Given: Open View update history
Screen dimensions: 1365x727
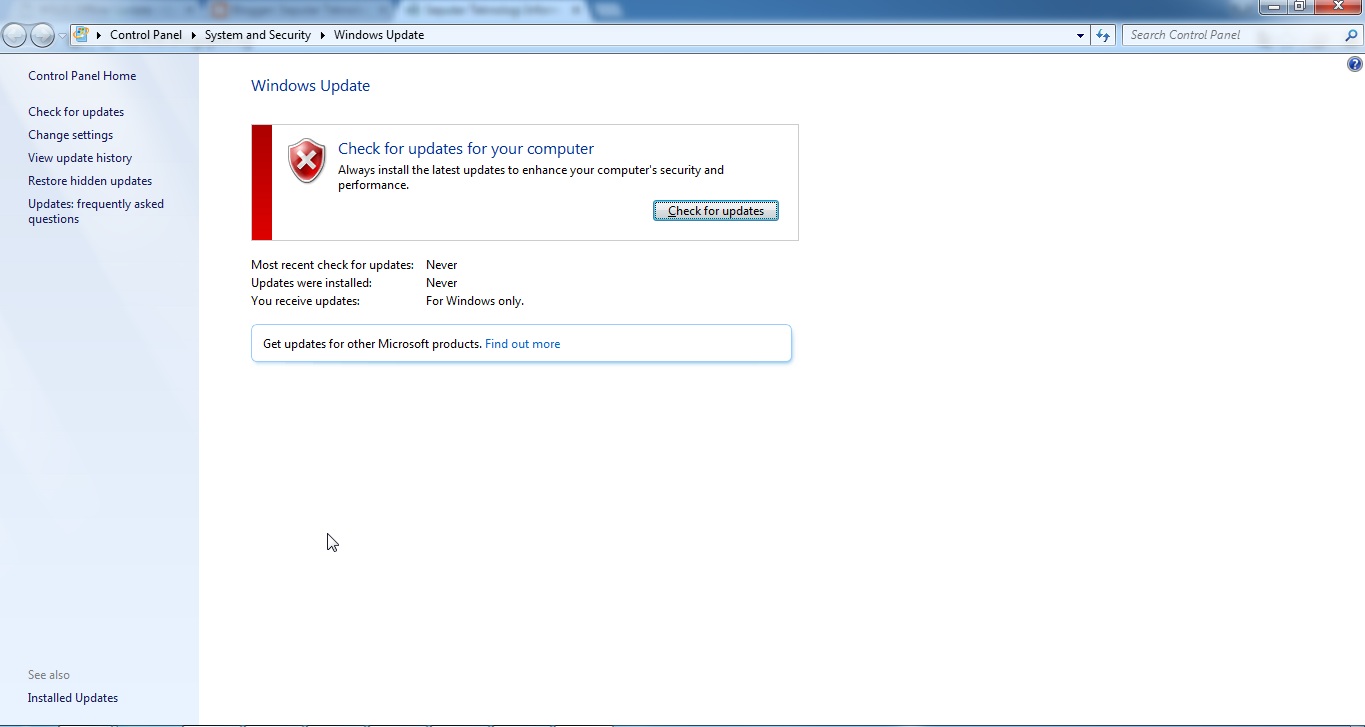Looking at the screenshot, I should [x=80, y=157].
